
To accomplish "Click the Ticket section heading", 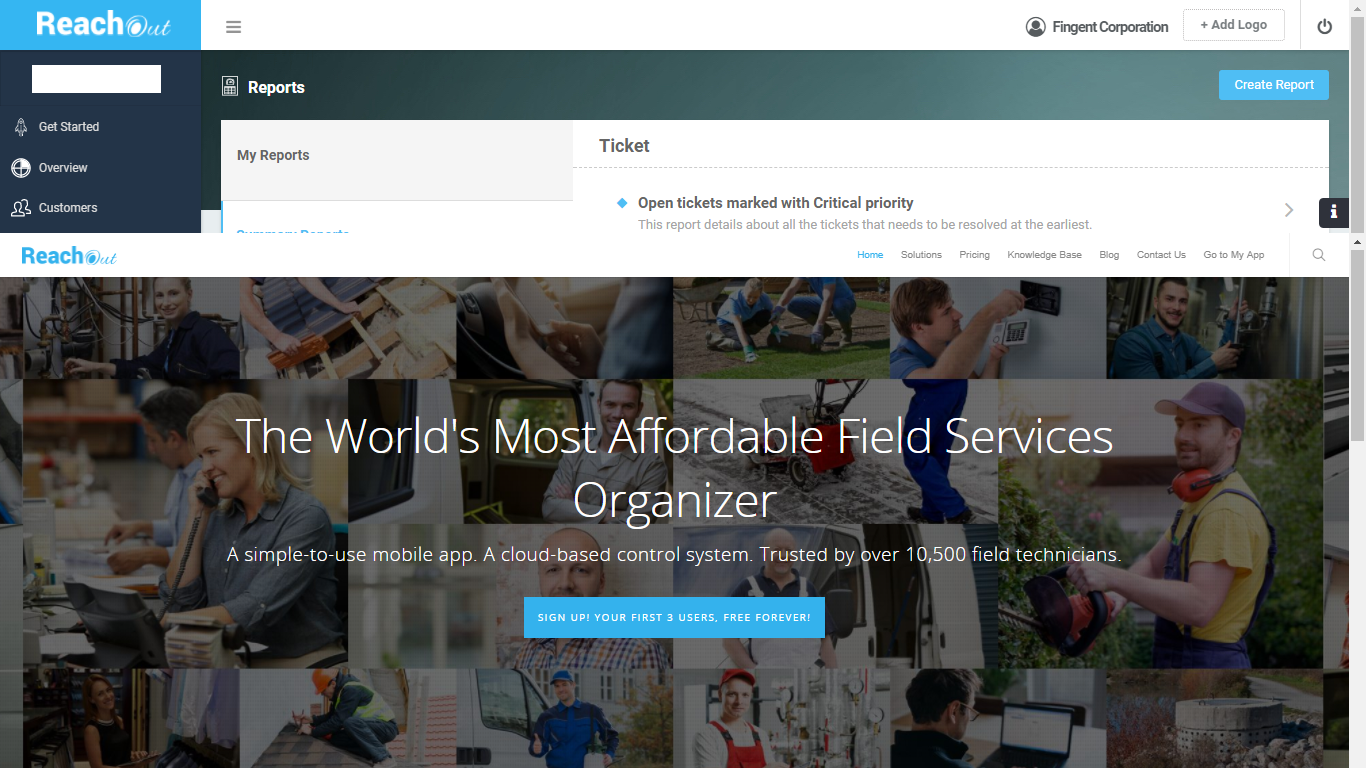I will click(x=624, y=146).
